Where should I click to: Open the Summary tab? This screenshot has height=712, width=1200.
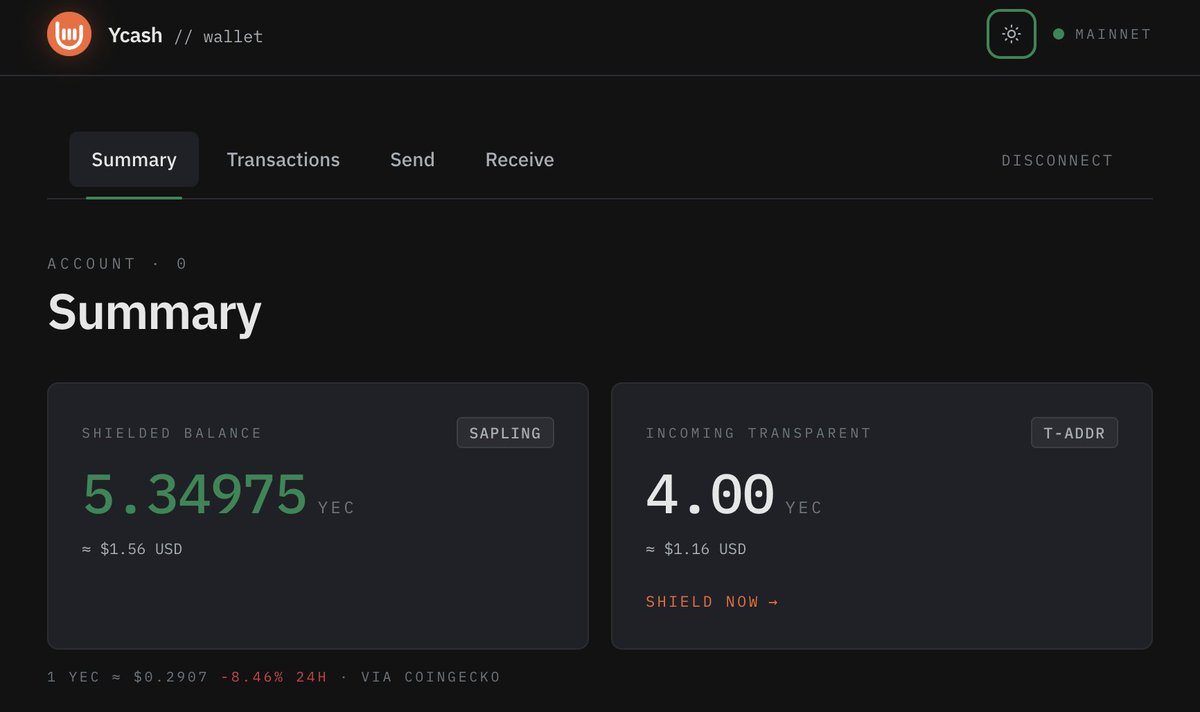pos(134,160)
